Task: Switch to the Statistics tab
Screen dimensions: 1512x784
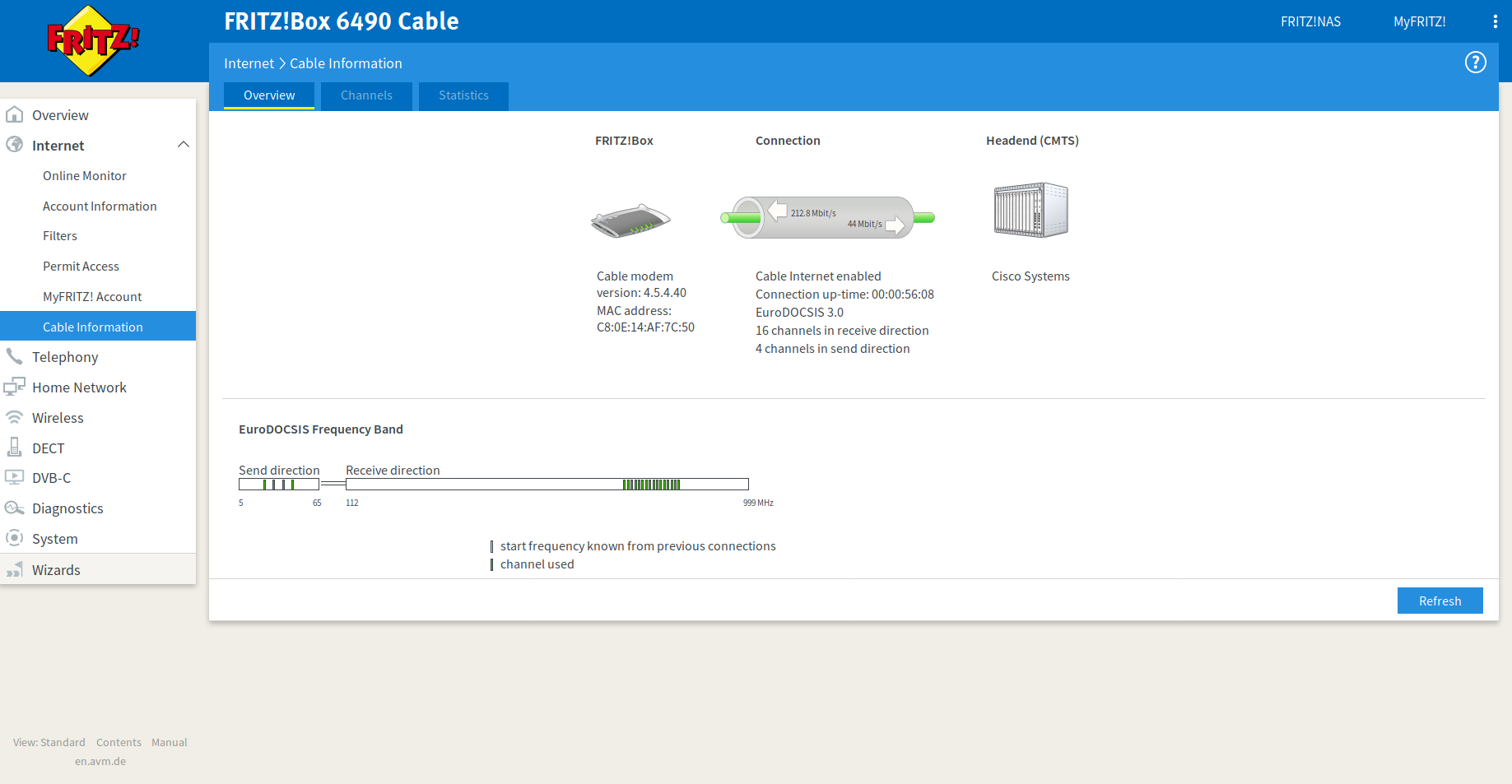Action: coord(463,95)
